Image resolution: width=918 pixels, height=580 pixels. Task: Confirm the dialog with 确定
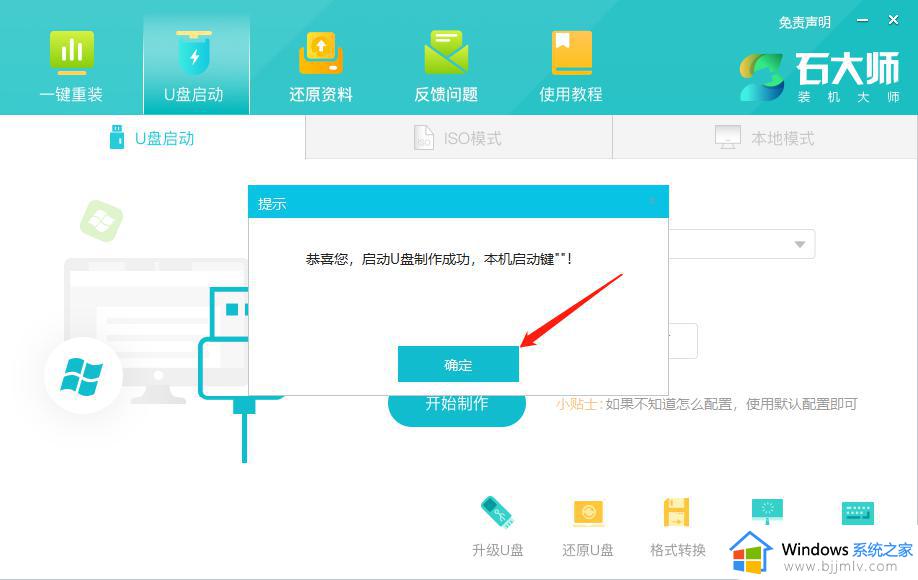click(x=458, y=364)
